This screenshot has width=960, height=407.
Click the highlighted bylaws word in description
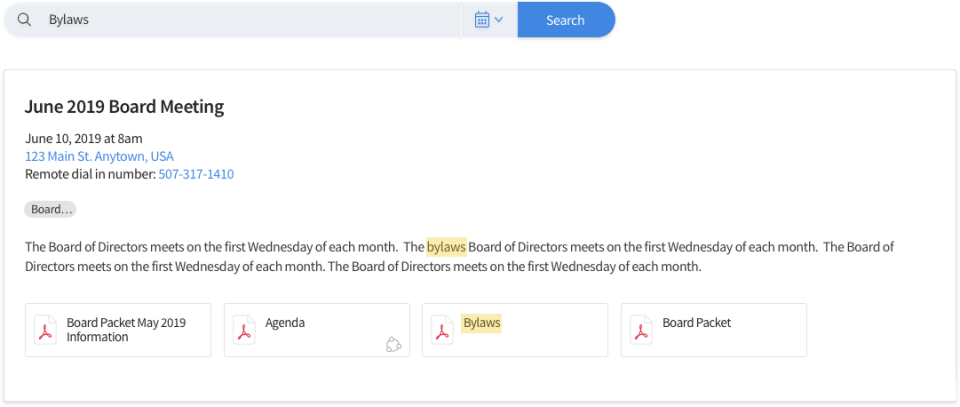coord(446,246)
